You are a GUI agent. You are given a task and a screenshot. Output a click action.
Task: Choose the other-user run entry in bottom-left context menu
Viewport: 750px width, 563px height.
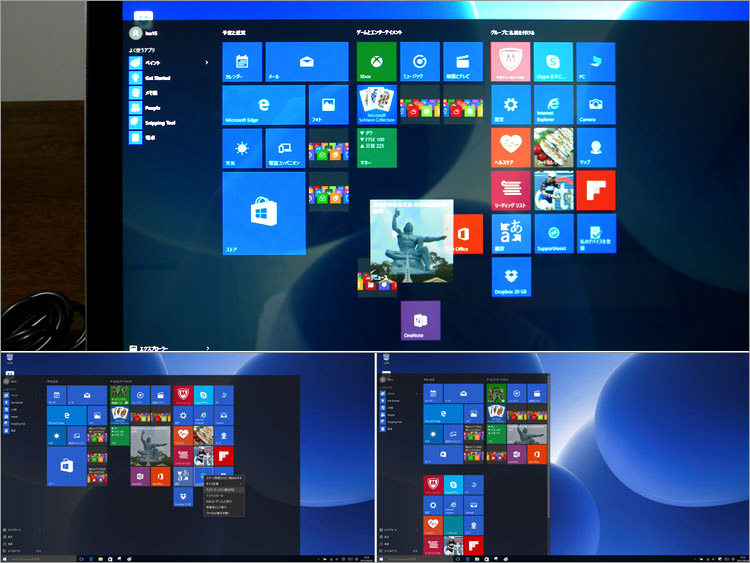224,501
